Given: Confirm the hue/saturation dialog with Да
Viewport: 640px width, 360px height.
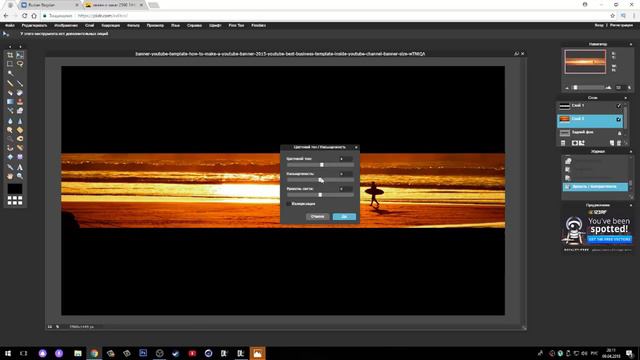Looking at the screenshot, I should pos(344,217).
